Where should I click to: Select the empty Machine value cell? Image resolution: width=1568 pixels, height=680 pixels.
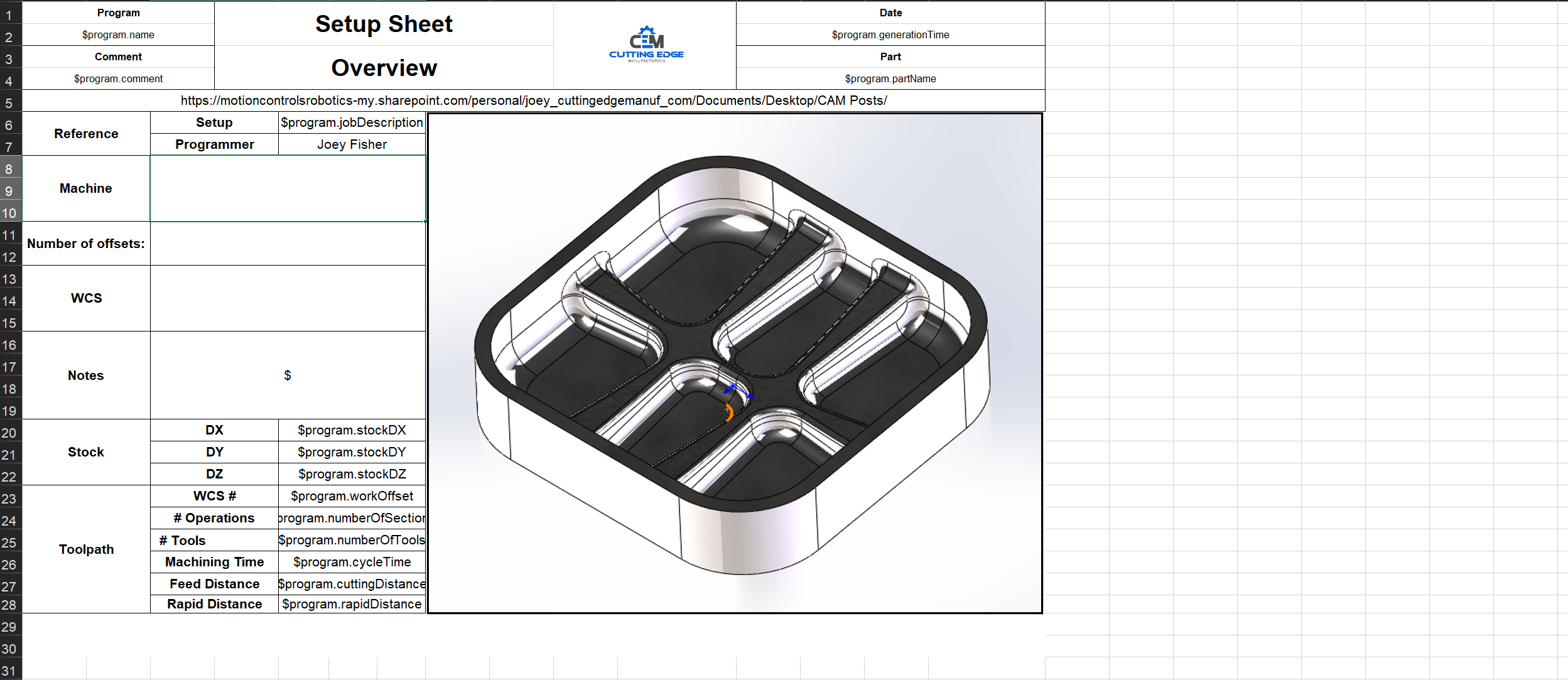(x=288, y=188)
